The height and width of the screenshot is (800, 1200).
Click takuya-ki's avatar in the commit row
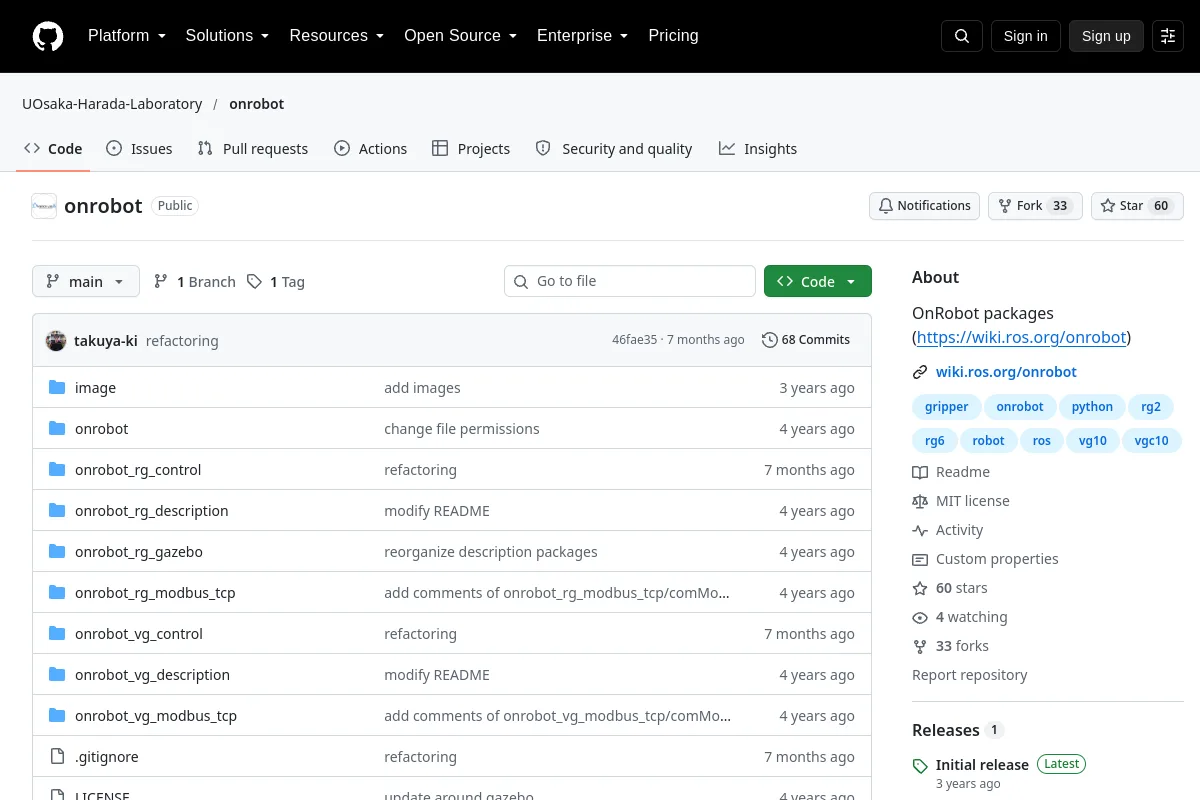click(56, 340)
